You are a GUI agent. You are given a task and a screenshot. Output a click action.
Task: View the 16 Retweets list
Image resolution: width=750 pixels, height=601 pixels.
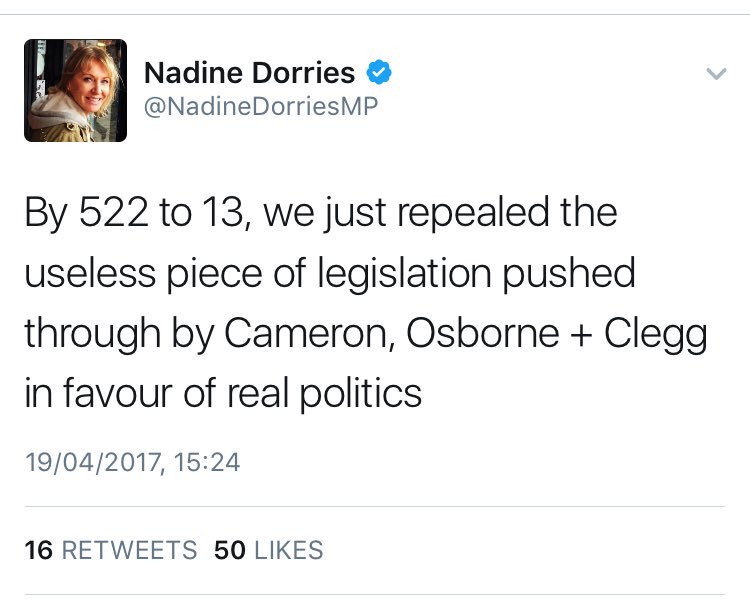pyautogui.click(x=110, y=550)
